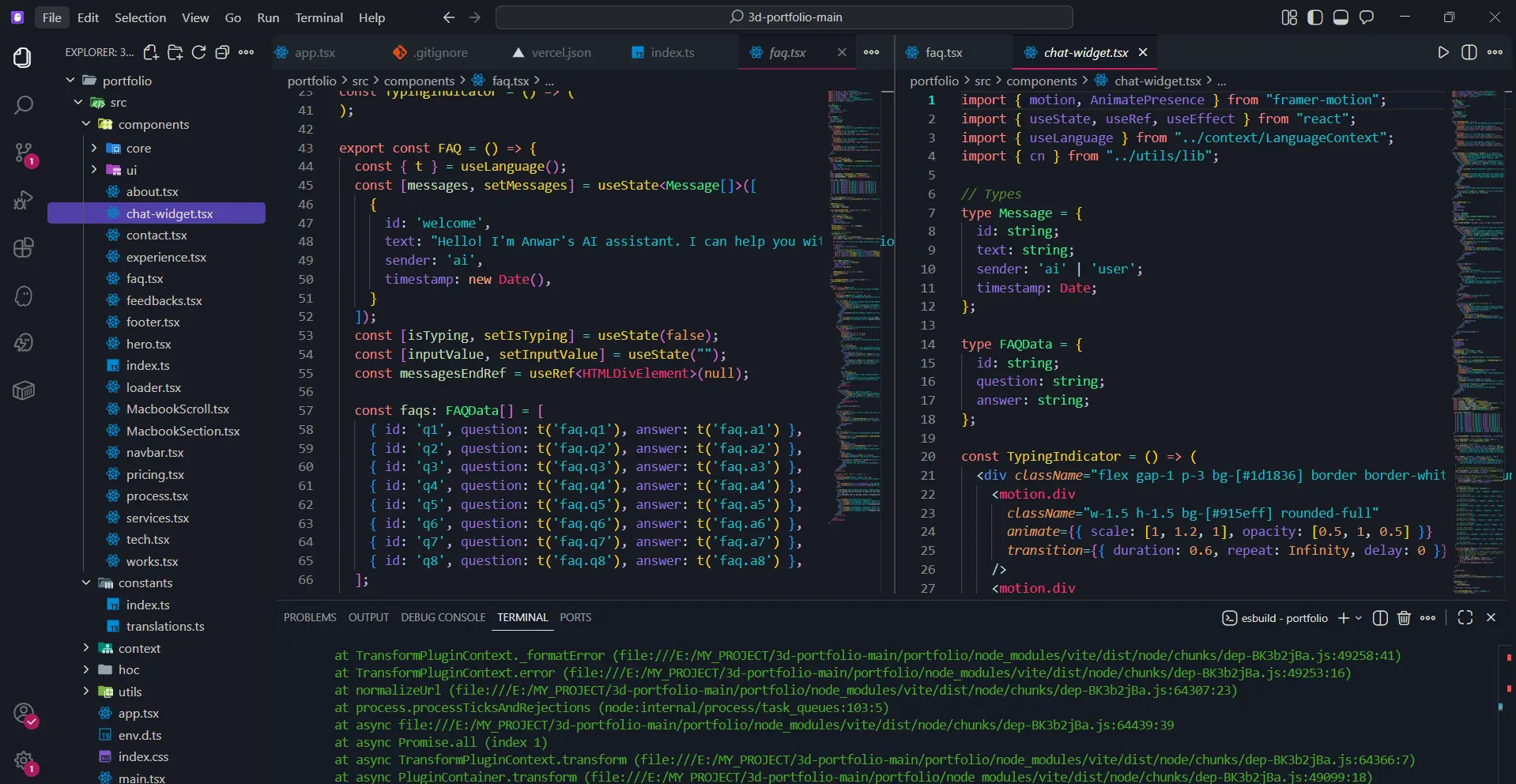Go forward in navigation history
The image size is (1516, 784).
(474, 17)
